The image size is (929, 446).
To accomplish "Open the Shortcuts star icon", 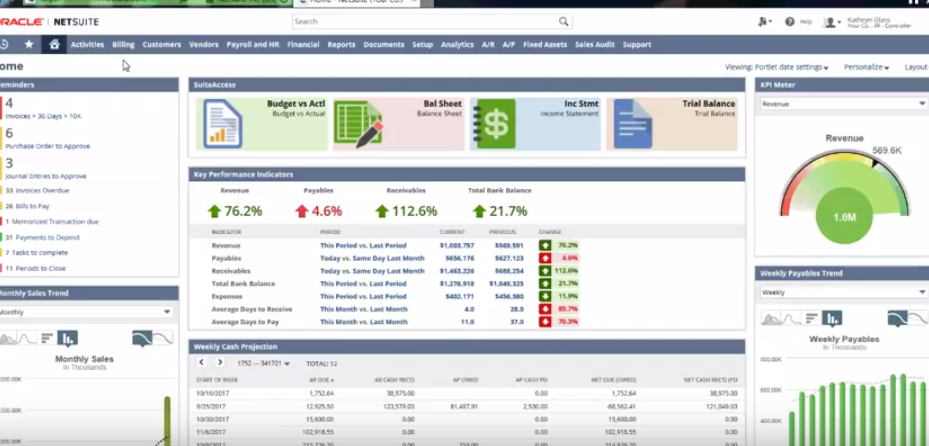I will pyautogui.click(x=29, y=44).
